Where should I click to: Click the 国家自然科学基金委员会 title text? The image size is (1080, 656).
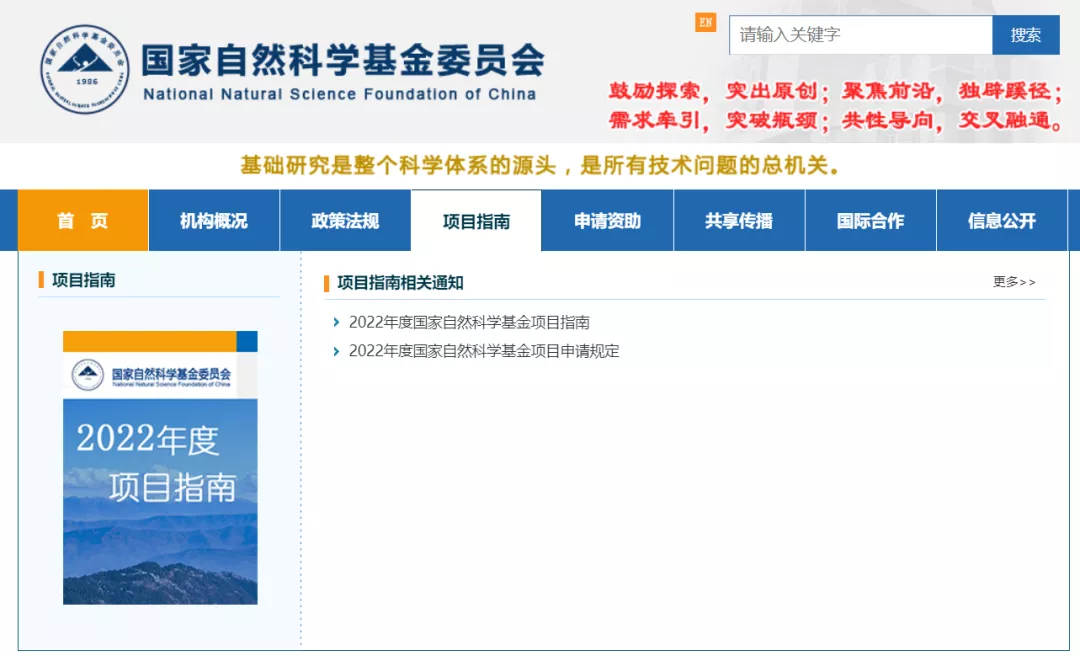(x=342, y=60)
